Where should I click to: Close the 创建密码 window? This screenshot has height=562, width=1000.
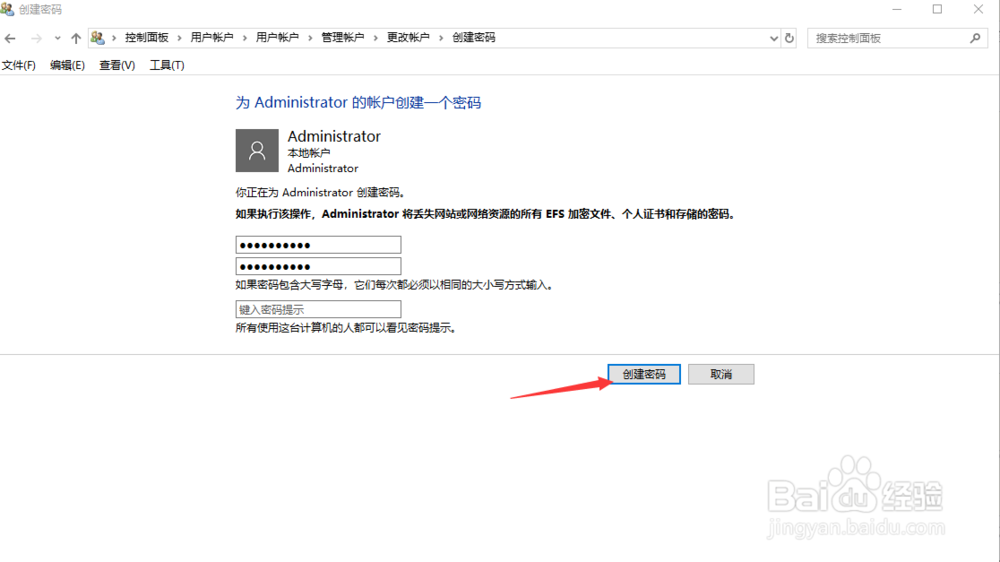pyautogui.click(x=978, y=10)
